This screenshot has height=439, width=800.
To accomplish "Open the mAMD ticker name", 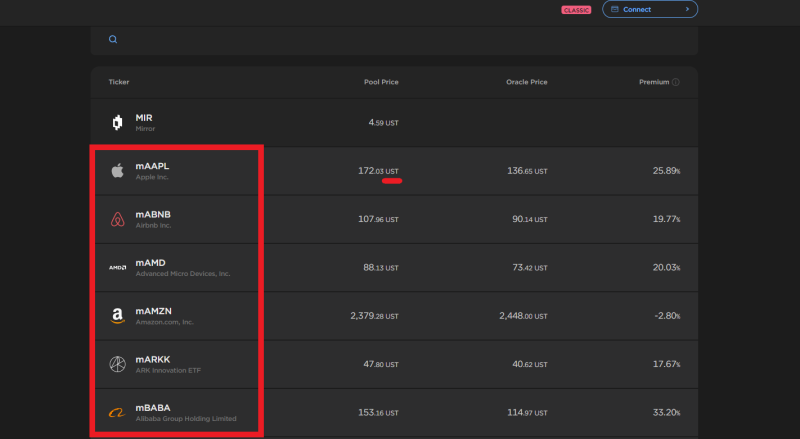I will click(151, 262).
